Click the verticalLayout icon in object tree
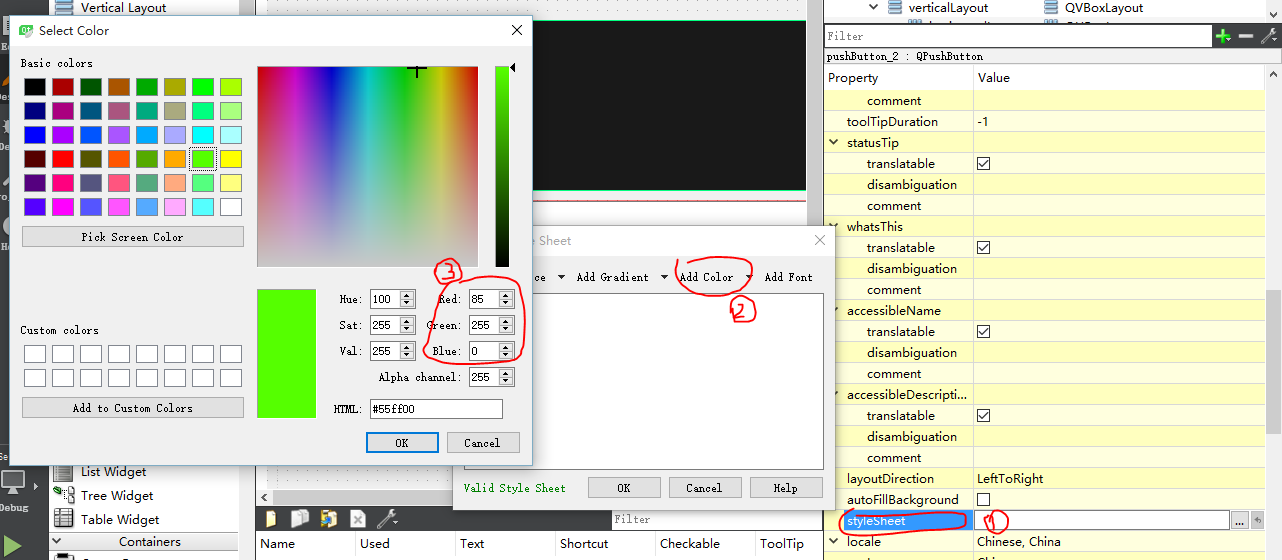 (x=893, y=8)
